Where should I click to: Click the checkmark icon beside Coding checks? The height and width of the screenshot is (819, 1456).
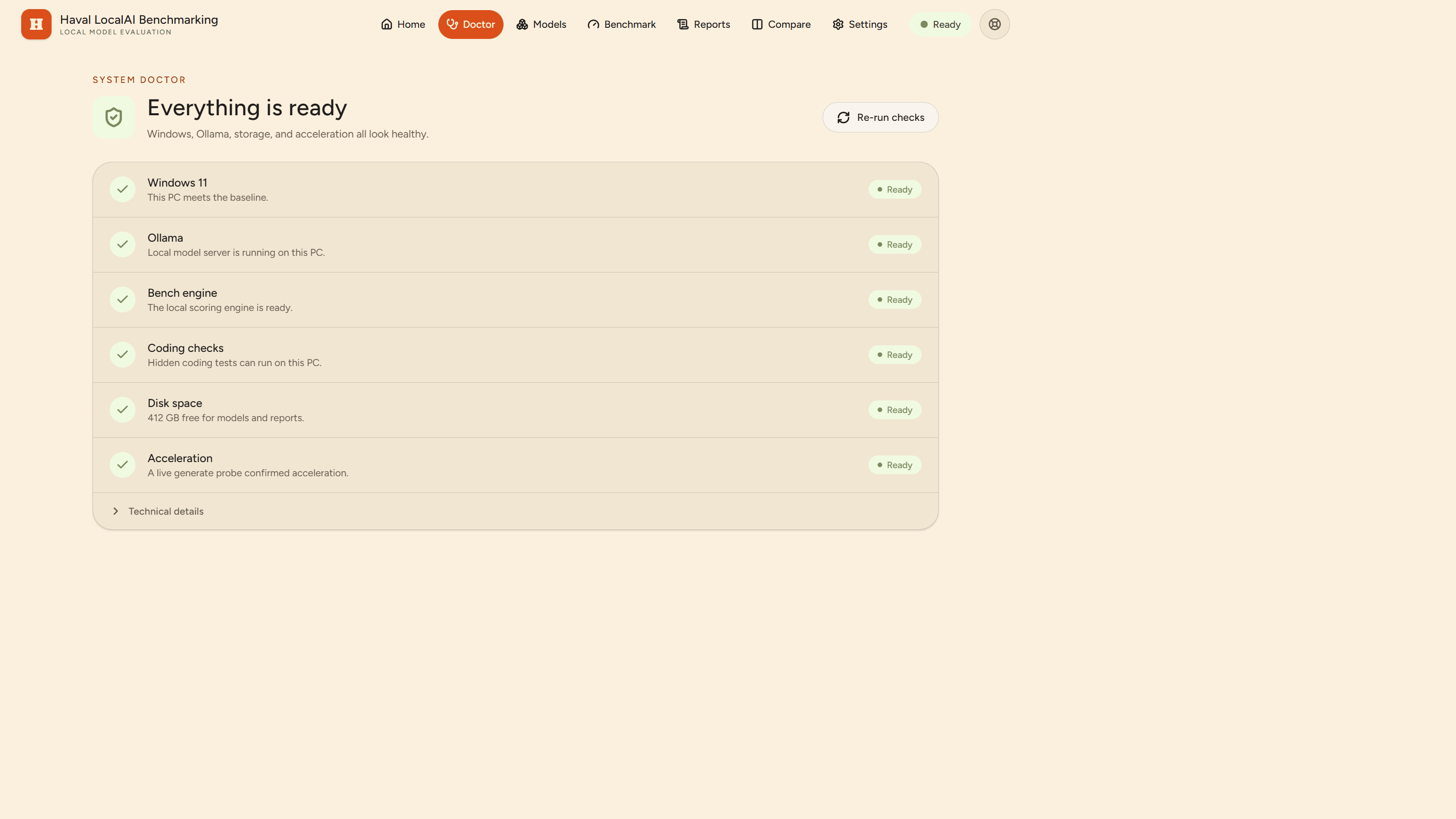(x=122, y=354)
